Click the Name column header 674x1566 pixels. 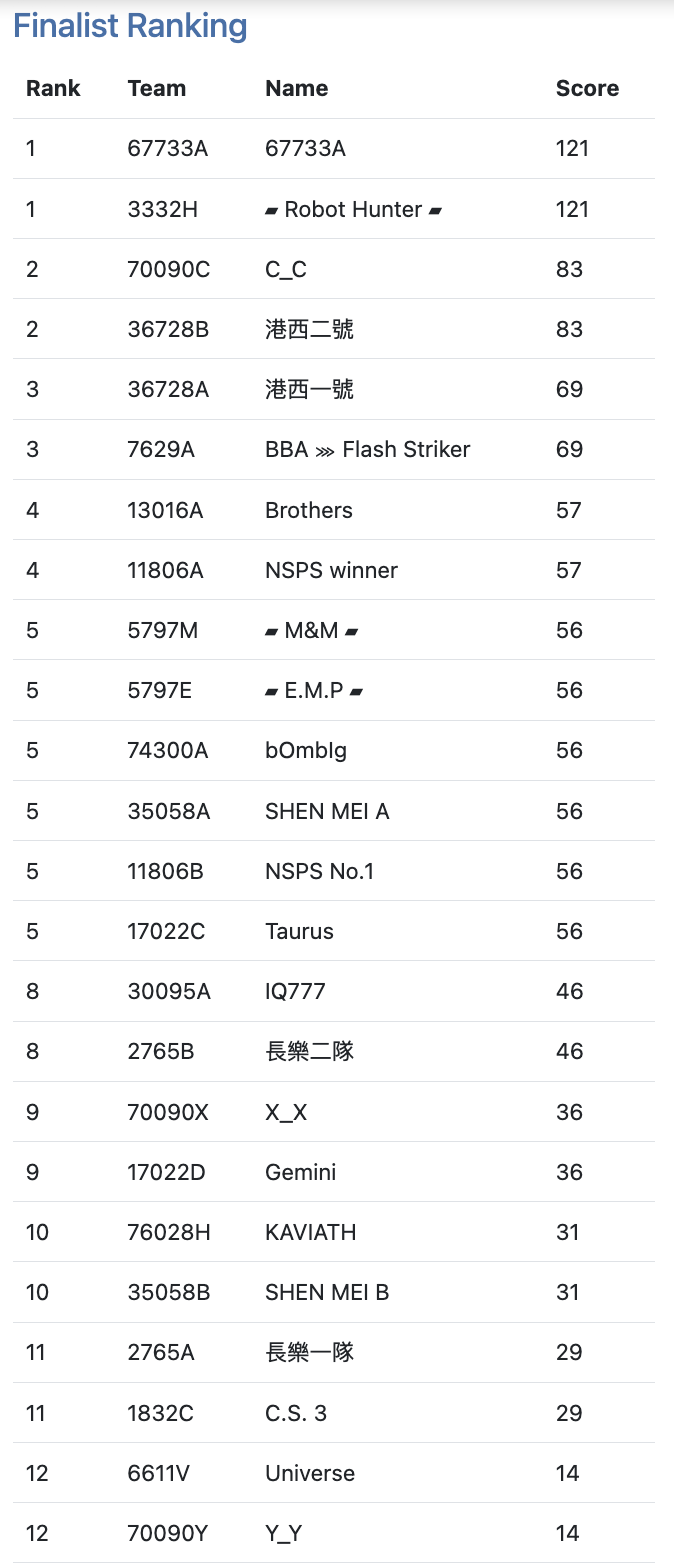(x=296, y=88)
